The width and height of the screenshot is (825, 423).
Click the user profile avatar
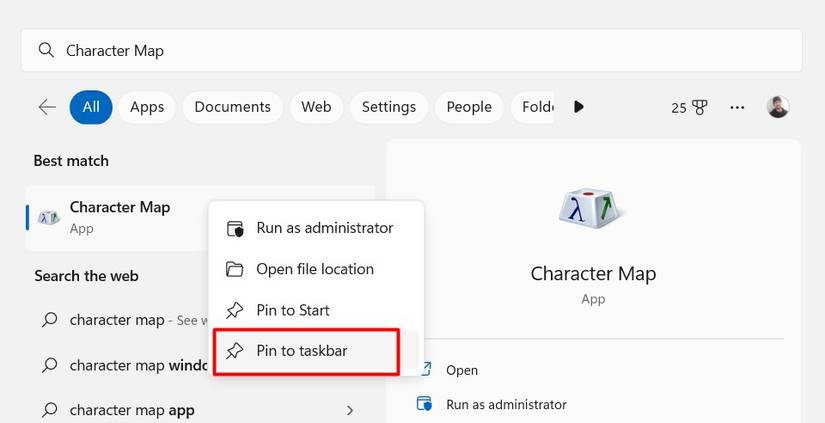[x=778, y=107]
